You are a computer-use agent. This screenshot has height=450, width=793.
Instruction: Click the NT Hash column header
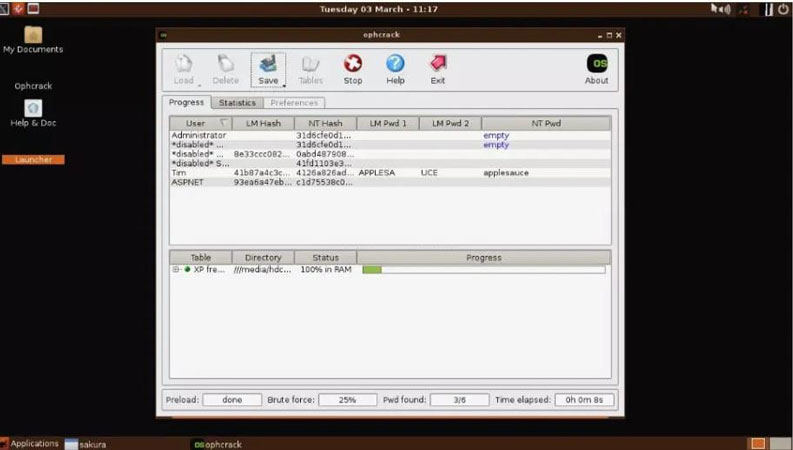tap(325, 123)
